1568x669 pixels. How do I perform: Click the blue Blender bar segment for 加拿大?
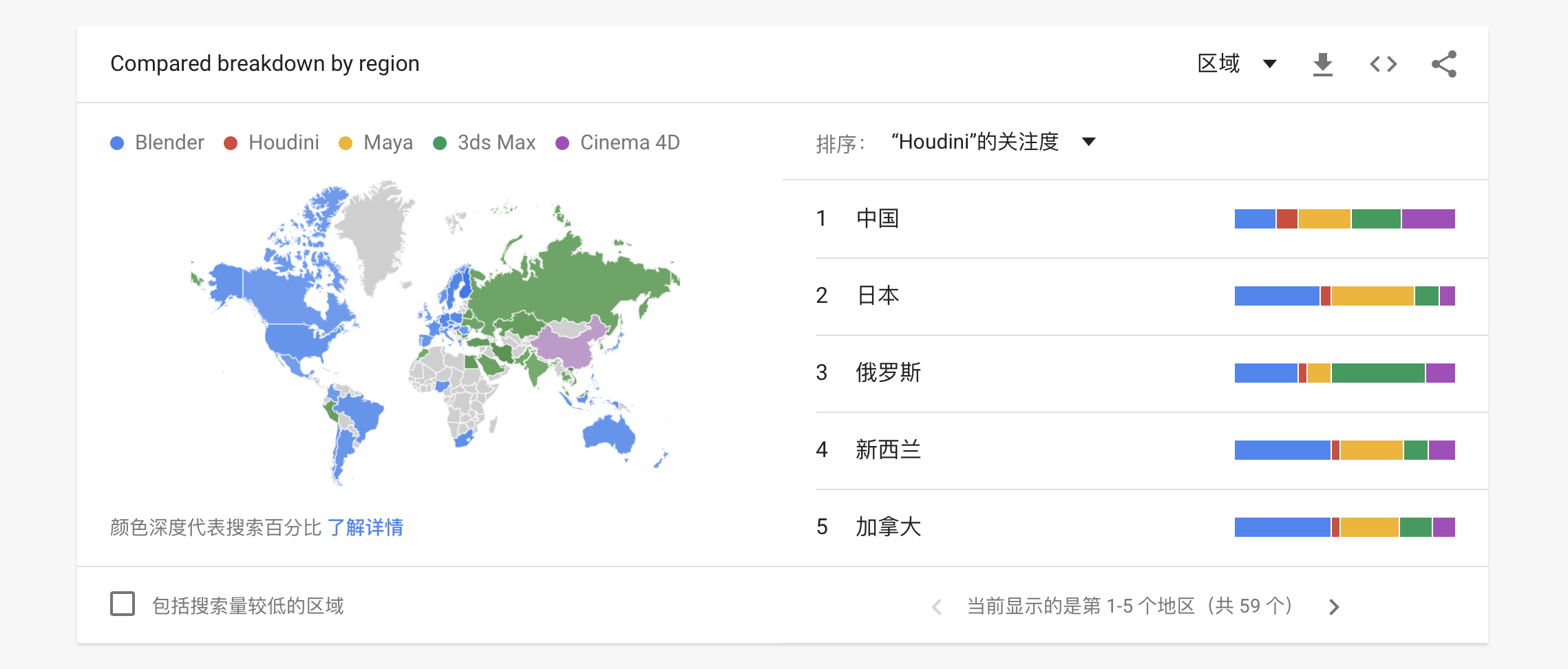(x=1282, y=527)
